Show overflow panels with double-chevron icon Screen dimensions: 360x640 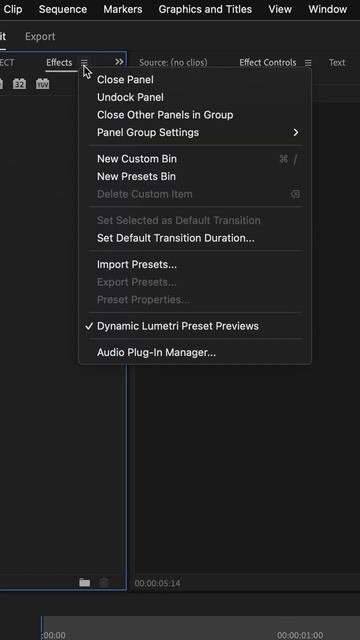[119, 62]
